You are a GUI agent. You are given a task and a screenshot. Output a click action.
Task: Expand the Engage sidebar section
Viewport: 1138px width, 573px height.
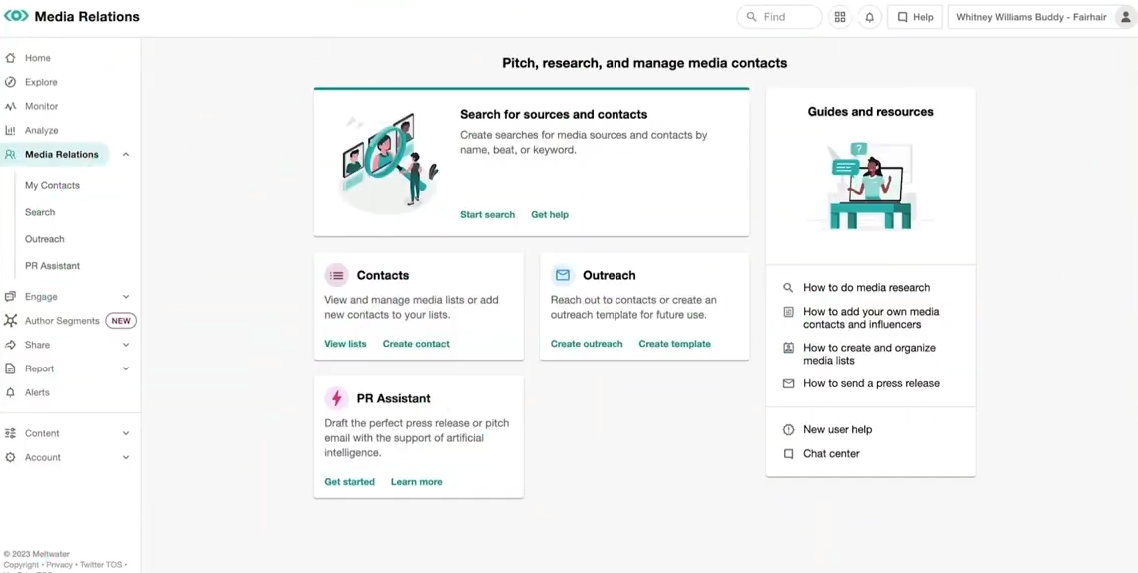point(126,297)
